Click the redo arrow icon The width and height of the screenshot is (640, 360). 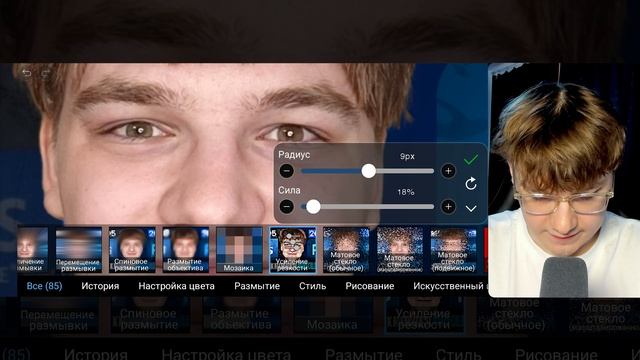(x=45, y=73)
